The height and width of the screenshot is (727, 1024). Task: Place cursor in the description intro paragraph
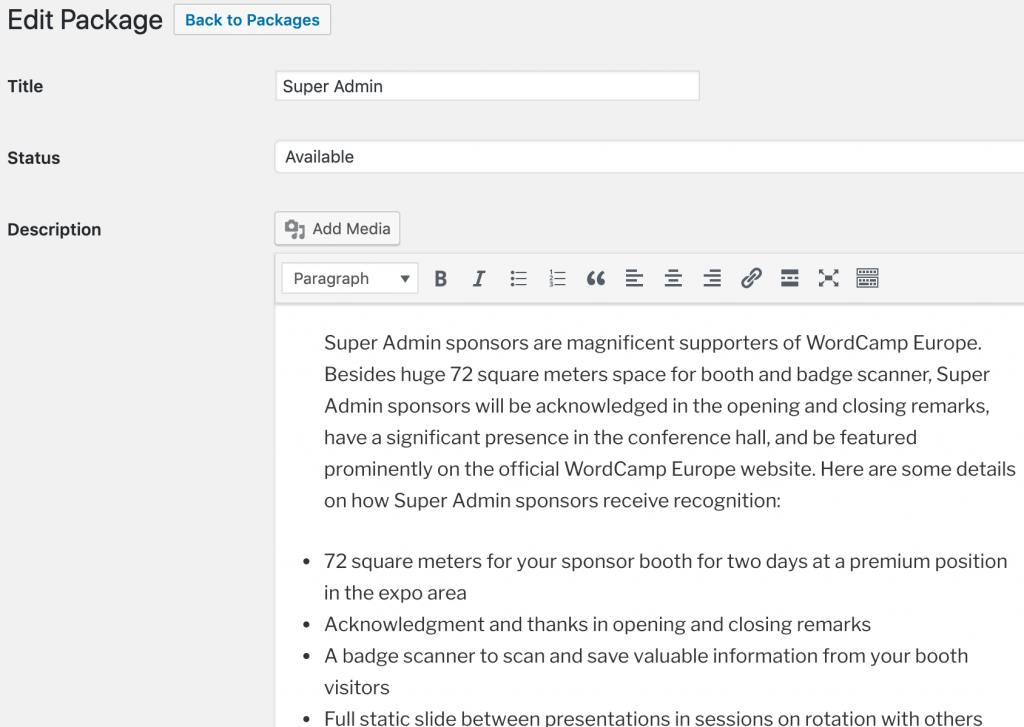coord(669,421)
